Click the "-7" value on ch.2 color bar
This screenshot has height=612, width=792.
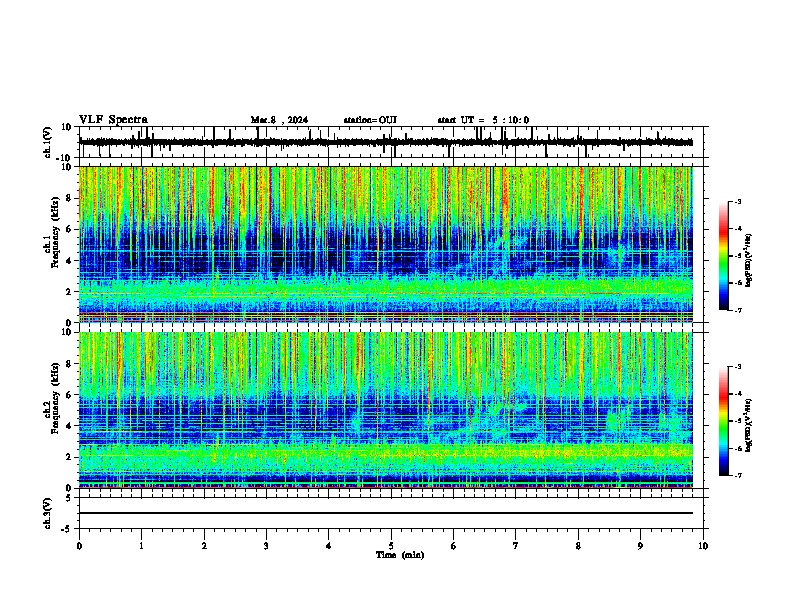(x=737, y=475)
